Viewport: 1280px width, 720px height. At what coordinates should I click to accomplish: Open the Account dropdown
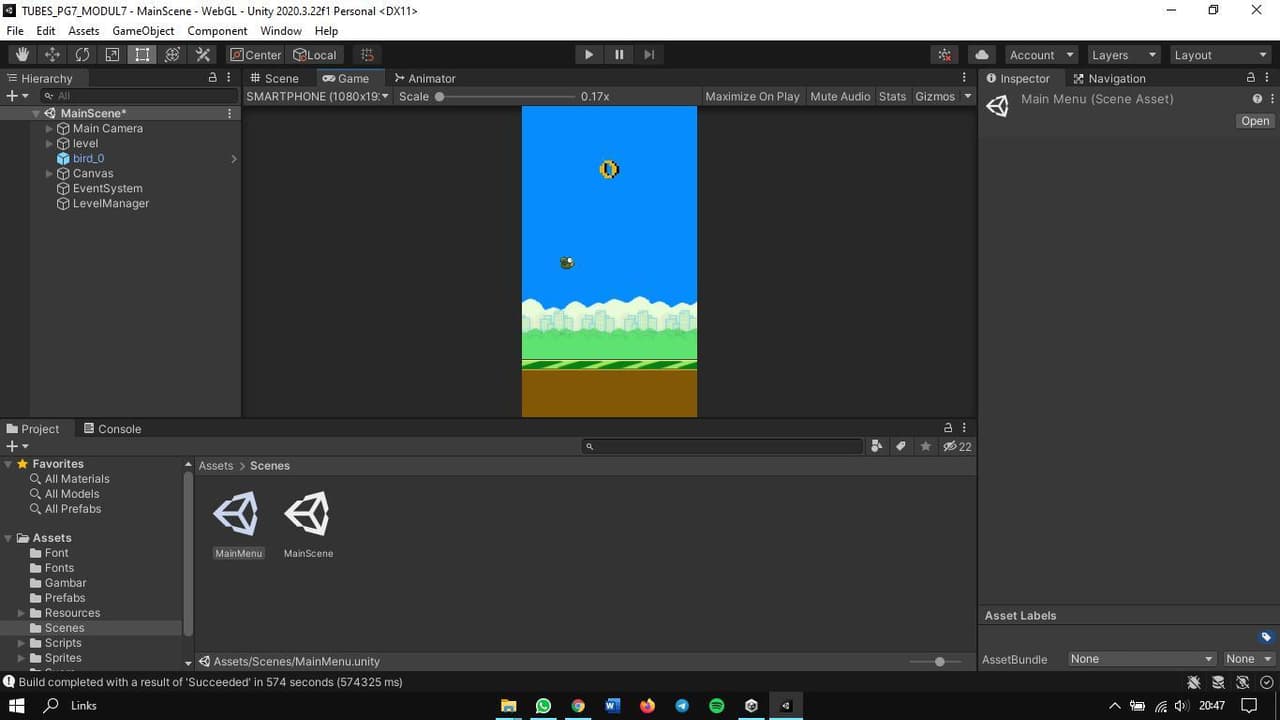[x=1041, y=55]
